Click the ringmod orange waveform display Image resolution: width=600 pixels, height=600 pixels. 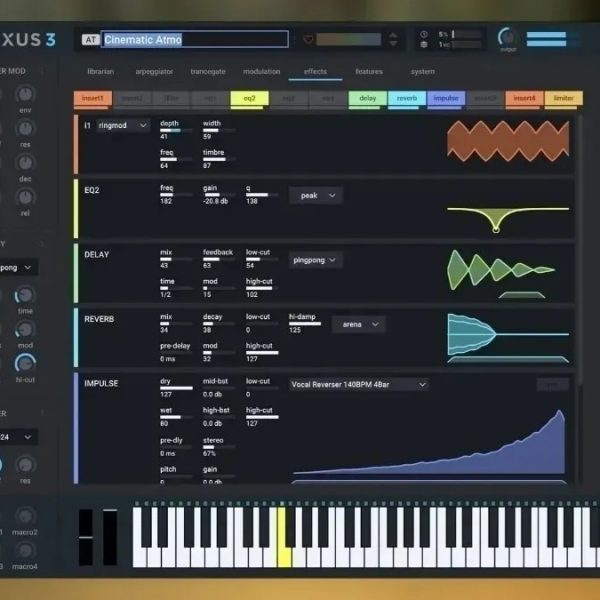point(508,141)
